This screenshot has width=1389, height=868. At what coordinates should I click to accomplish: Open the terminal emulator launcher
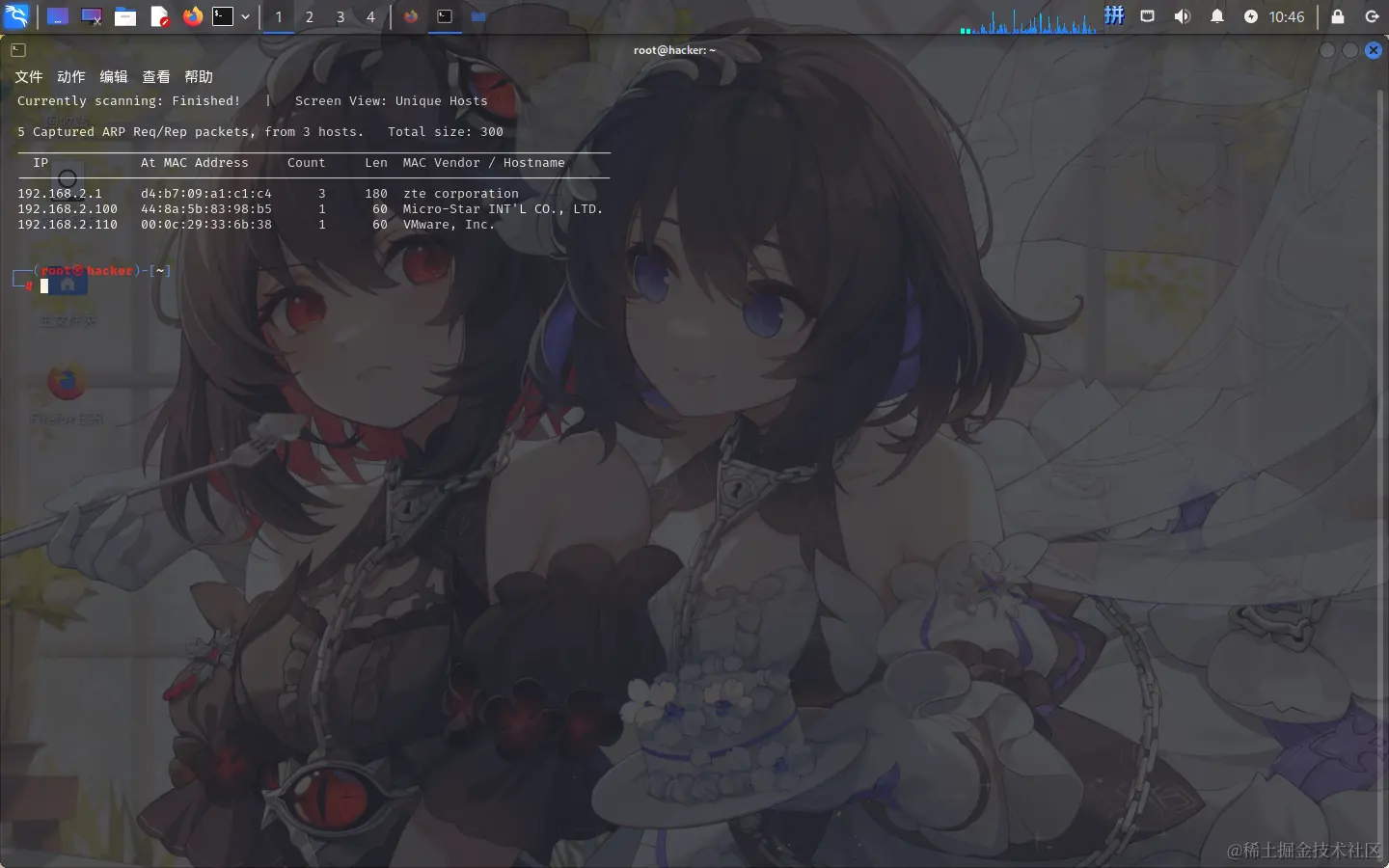(x=223, y=16)
